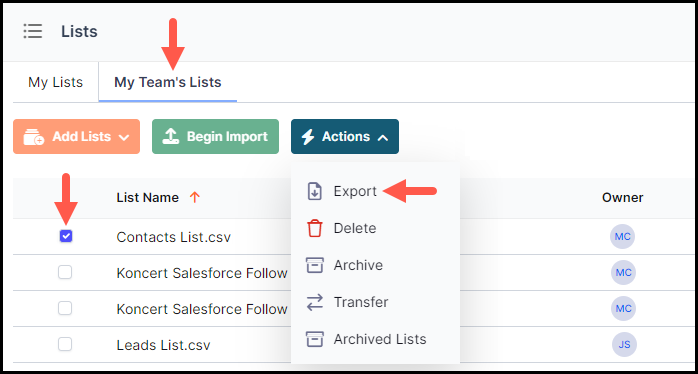Click the Begin Import button
This screenshot has height=374, width=698.
click(215, 137)
